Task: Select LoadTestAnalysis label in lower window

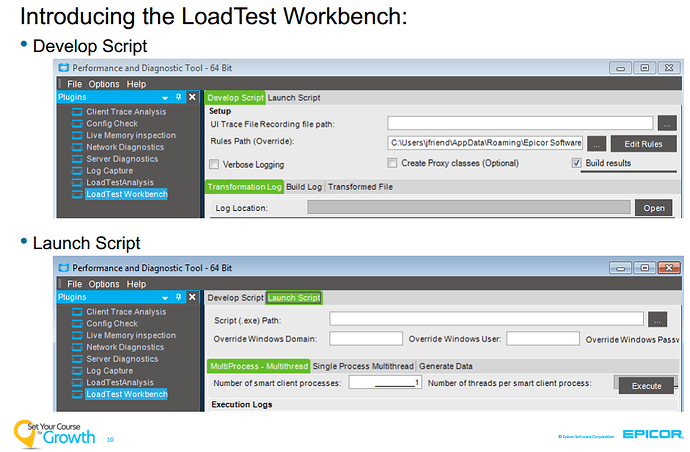Action: coord(120,382)
